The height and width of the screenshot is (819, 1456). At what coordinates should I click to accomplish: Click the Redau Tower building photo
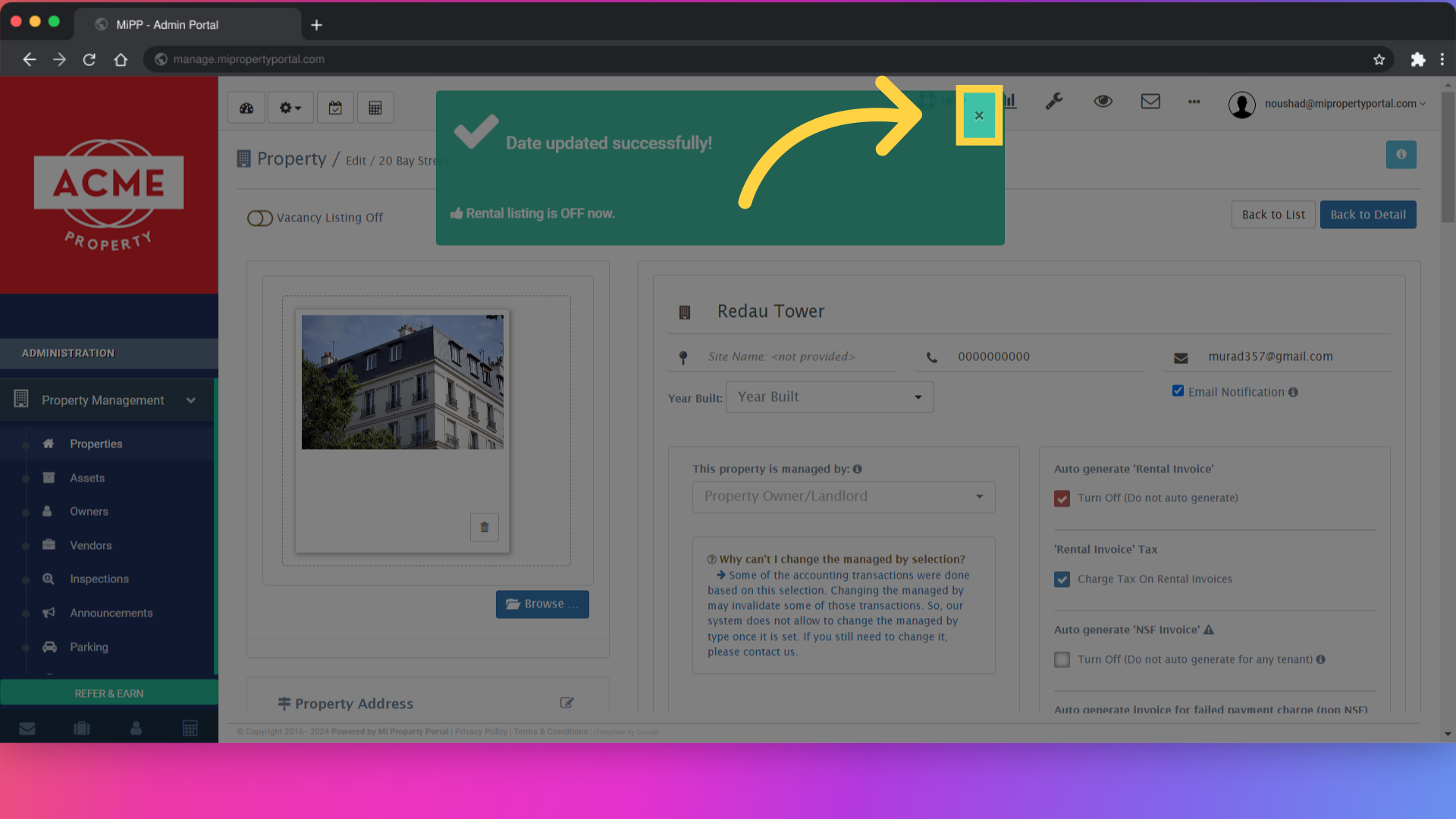point(403,381)
